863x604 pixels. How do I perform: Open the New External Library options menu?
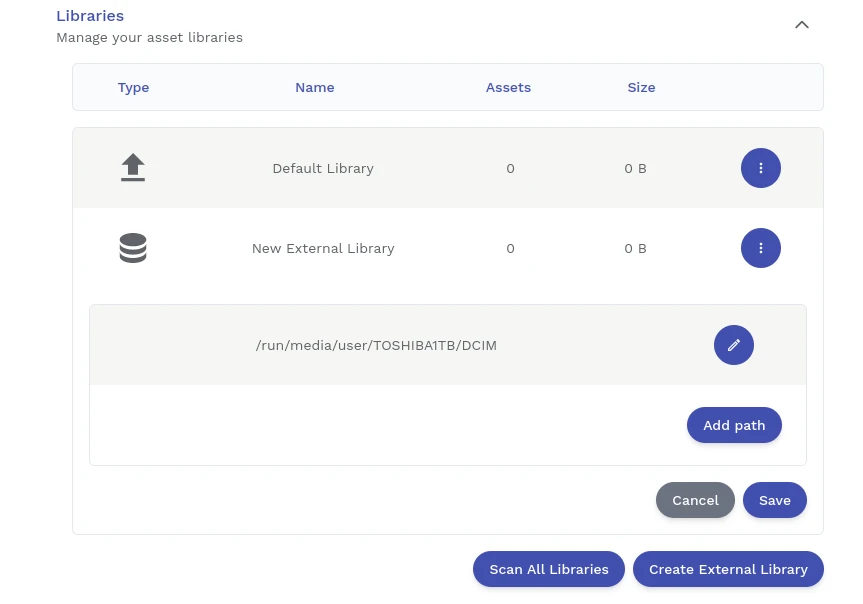tap(760, 248)
